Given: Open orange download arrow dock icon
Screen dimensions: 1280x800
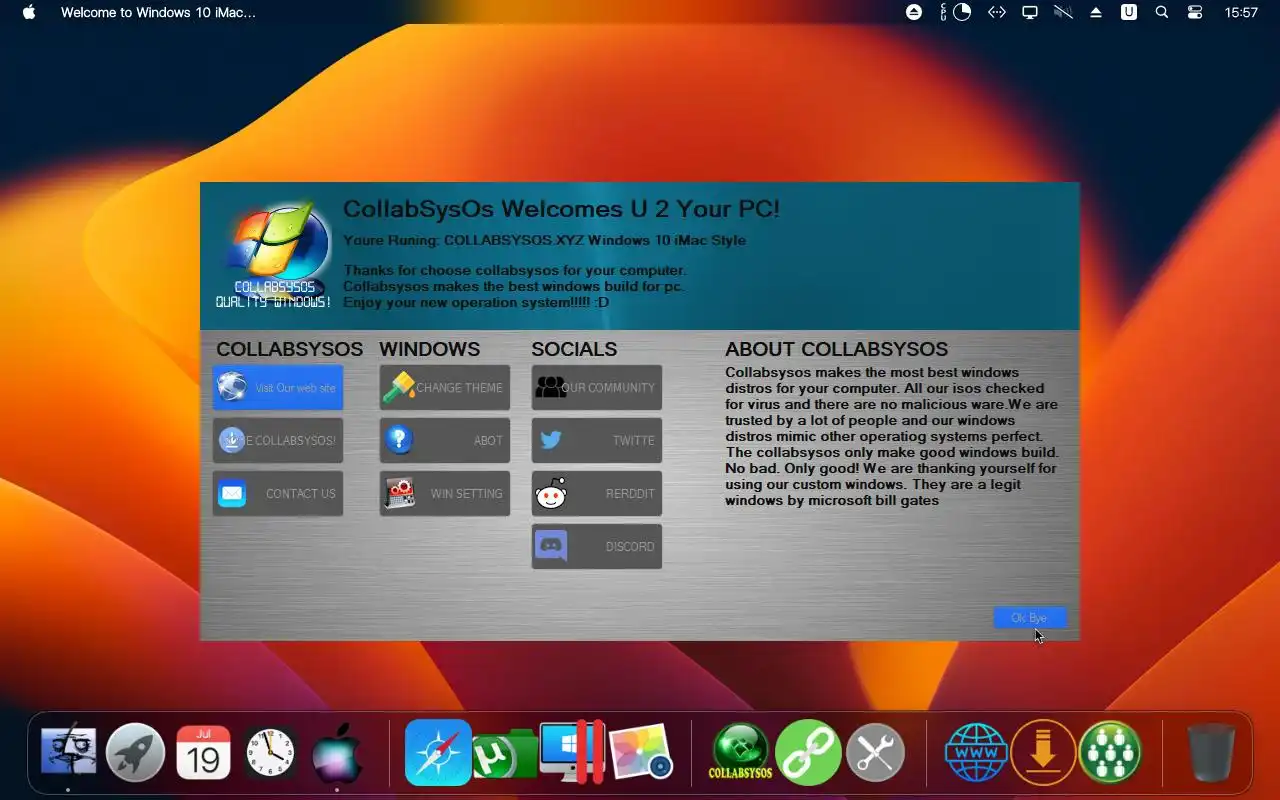Looking at the screenshot, I should pos(1043,753).
